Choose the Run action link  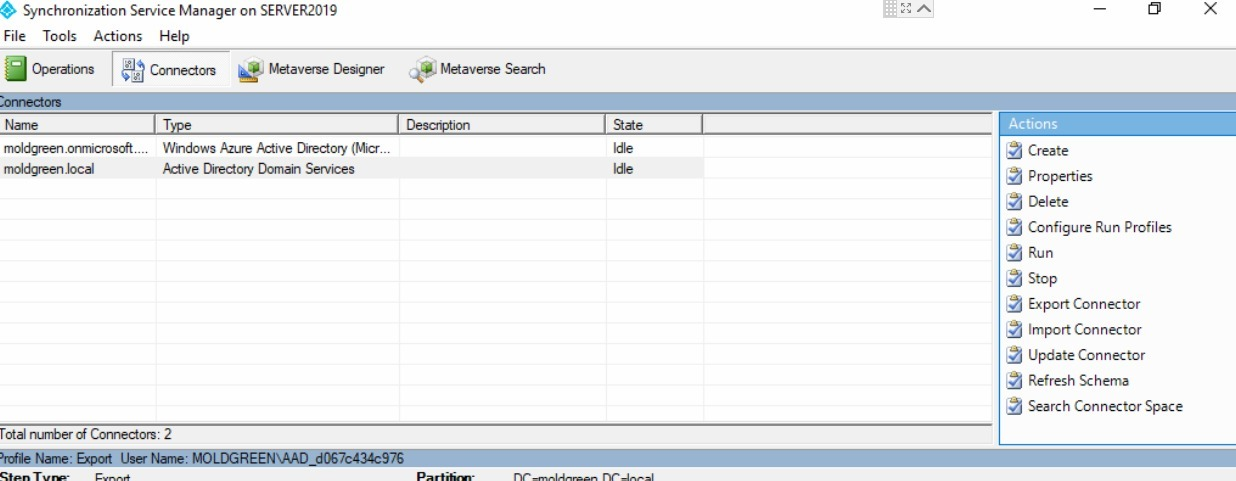click(x=1040, y=253)
